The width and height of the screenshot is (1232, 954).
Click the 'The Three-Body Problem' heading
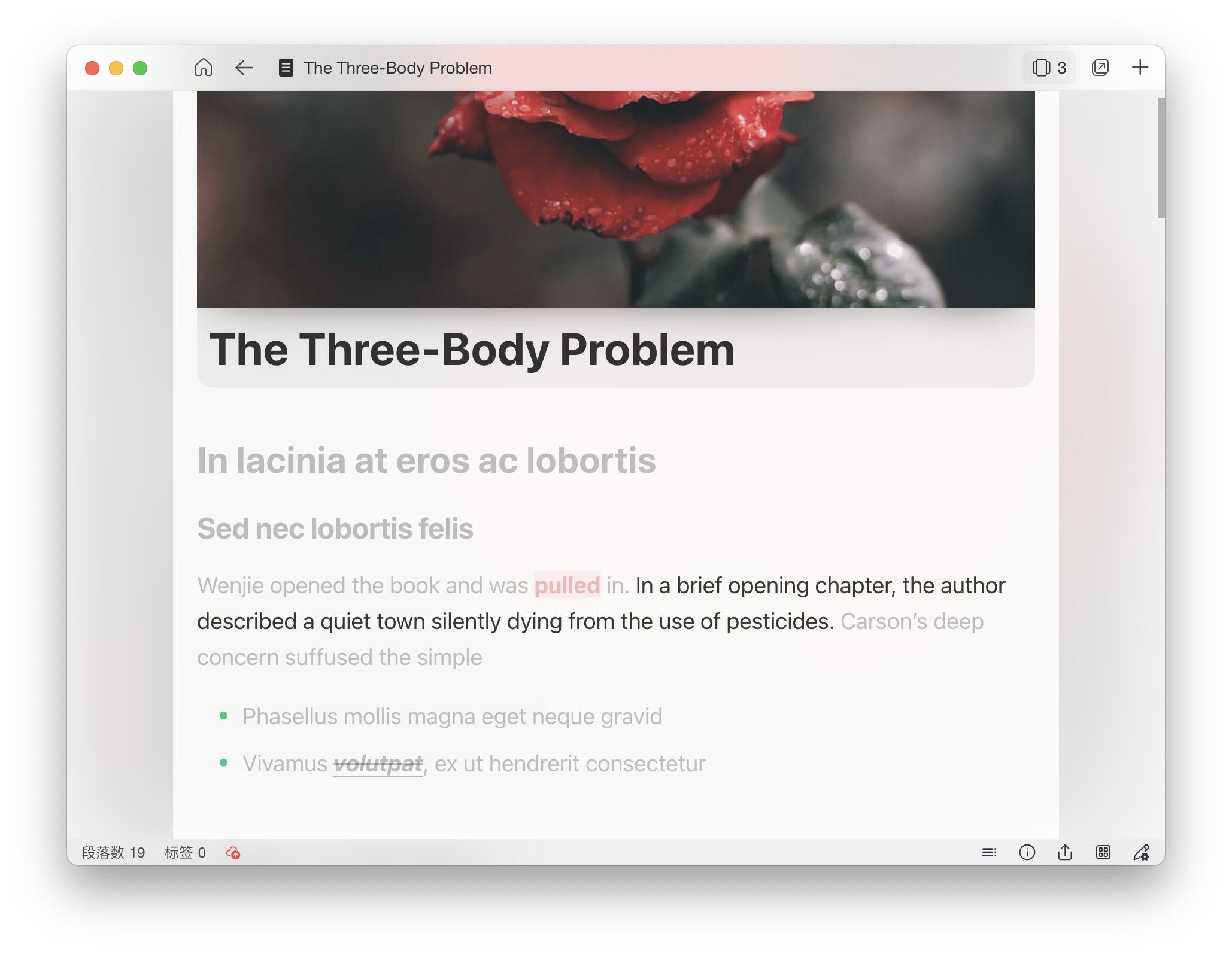coord(471,350)
